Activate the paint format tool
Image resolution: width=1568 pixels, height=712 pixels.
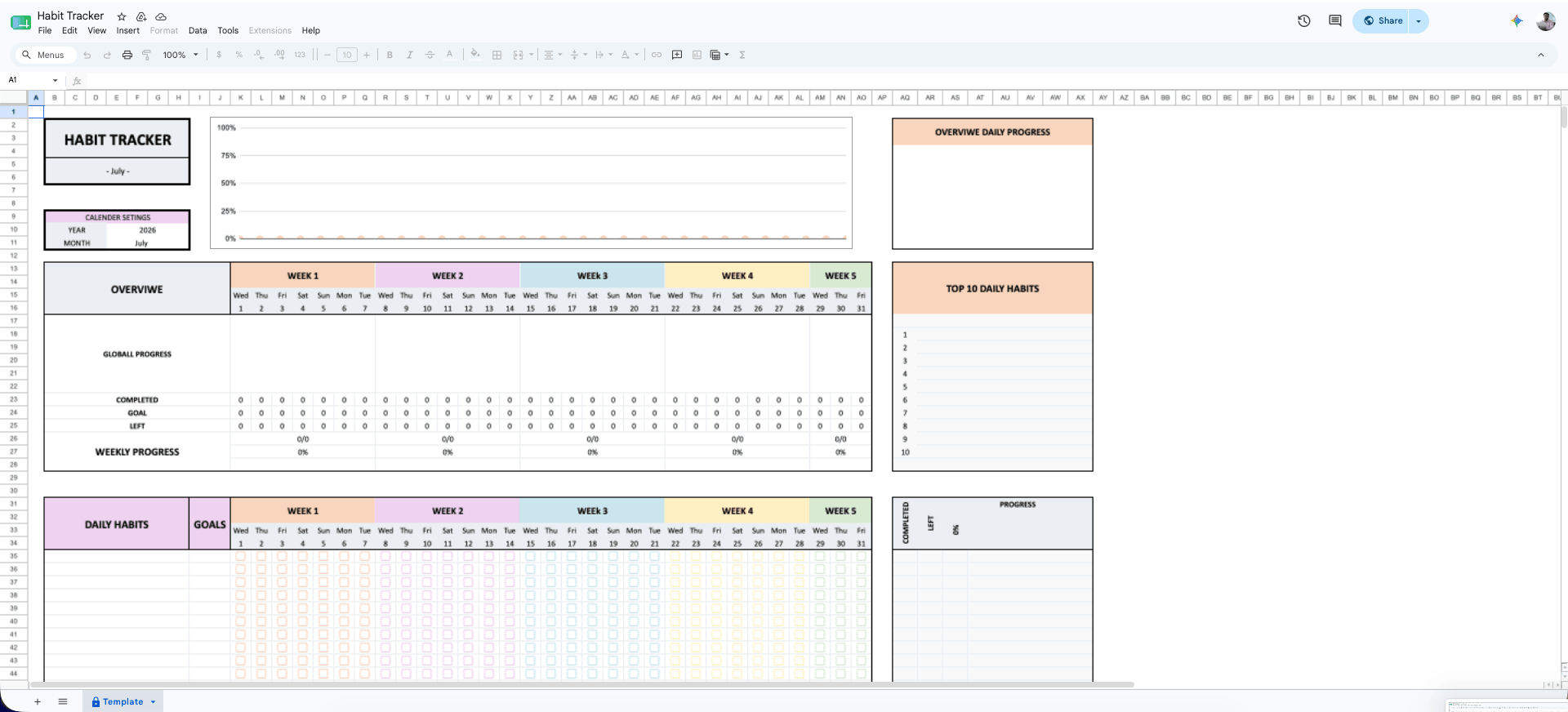pyautogui.click(x=146, y=55)
